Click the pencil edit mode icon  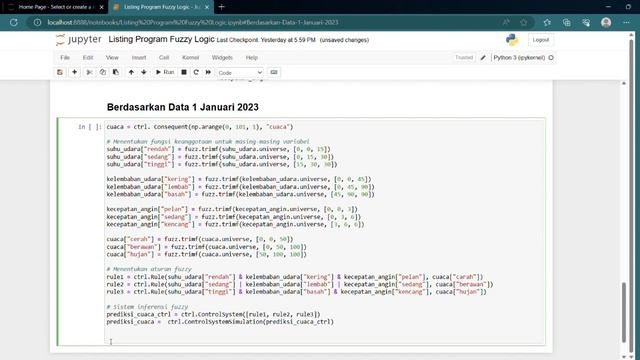click(483, 58)
